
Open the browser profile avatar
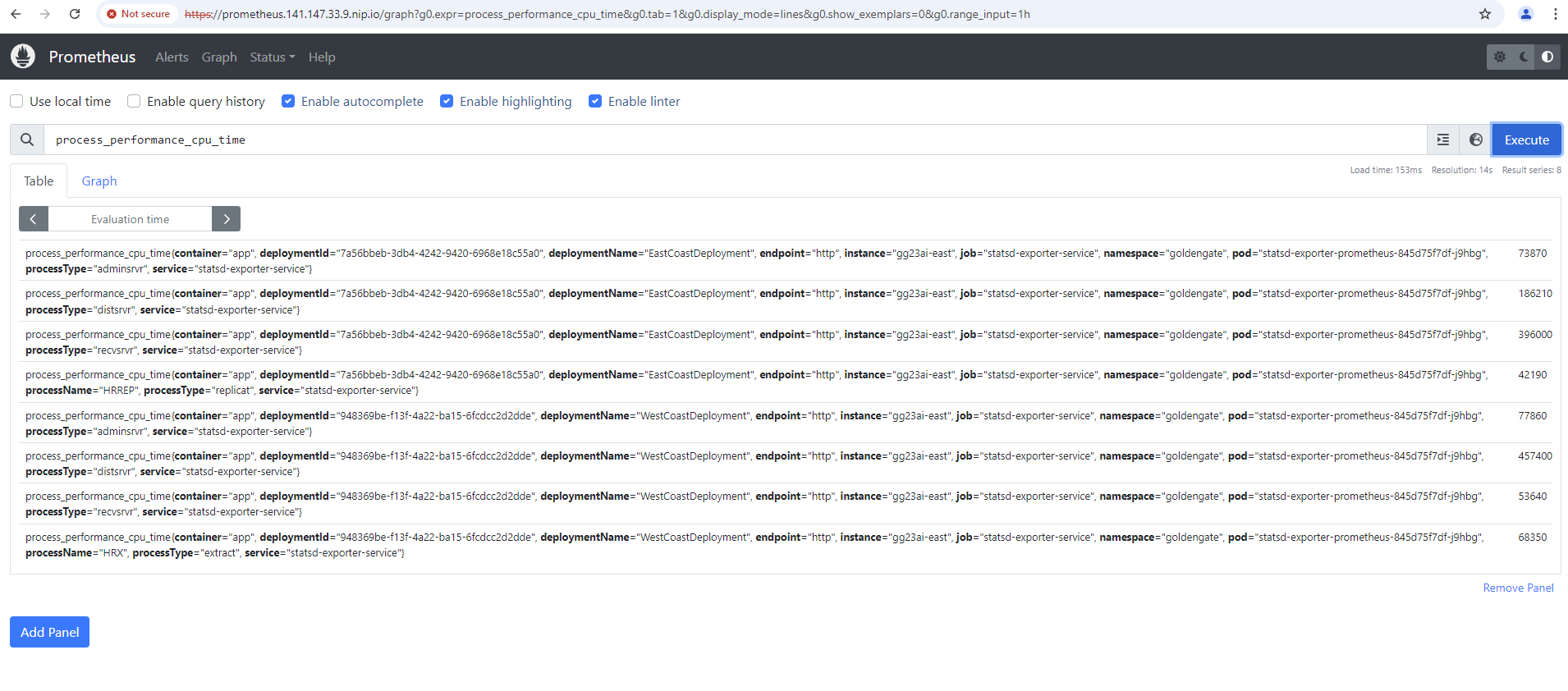[1526, 14]
